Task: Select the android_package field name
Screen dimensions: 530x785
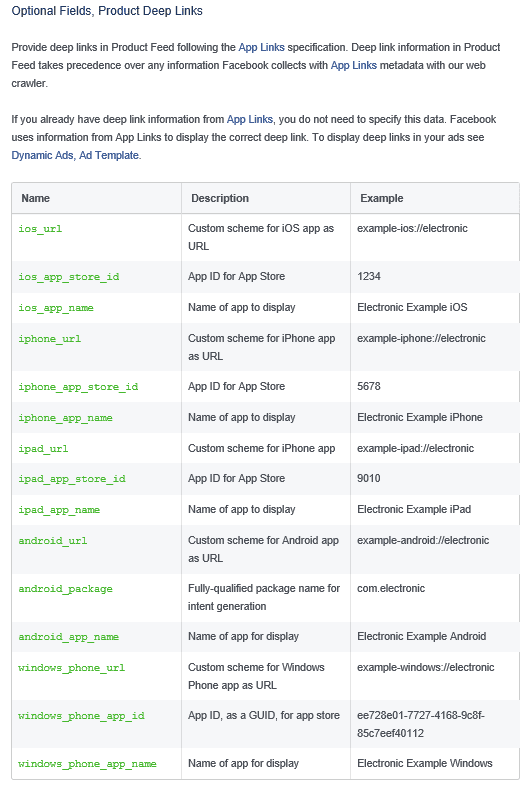Action: [x=65, y=589]
